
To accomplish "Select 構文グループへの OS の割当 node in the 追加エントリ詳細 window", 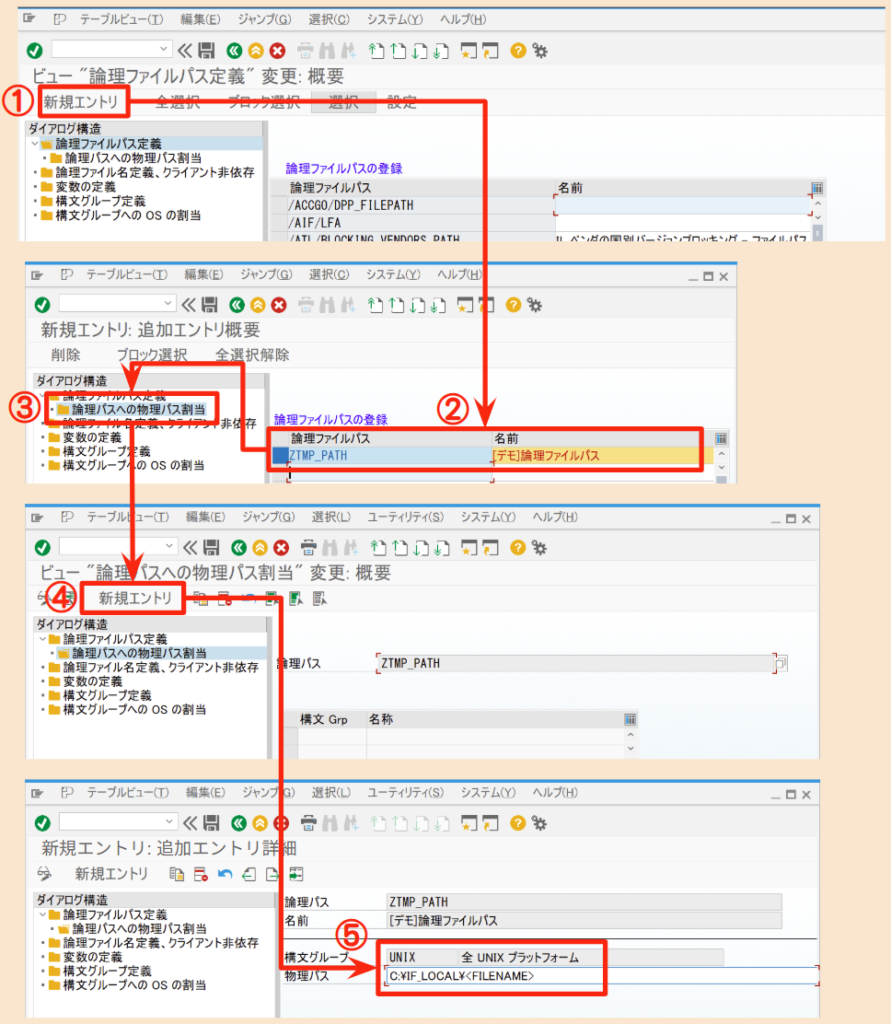I will pyautogui.click(x=134, y=985).
